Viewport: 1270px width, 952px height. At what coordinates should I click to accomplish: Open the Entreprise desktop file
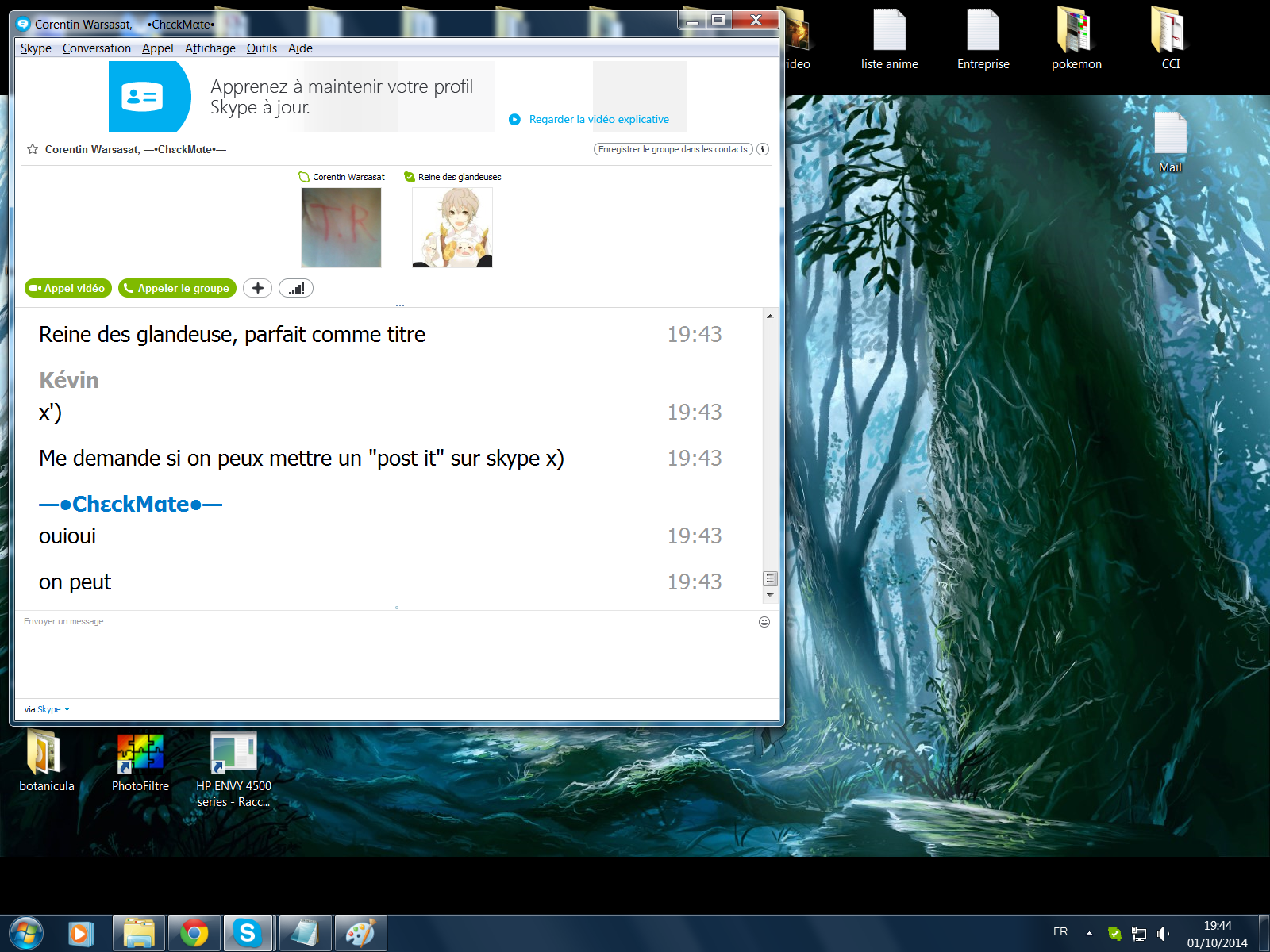pos(983,38)
